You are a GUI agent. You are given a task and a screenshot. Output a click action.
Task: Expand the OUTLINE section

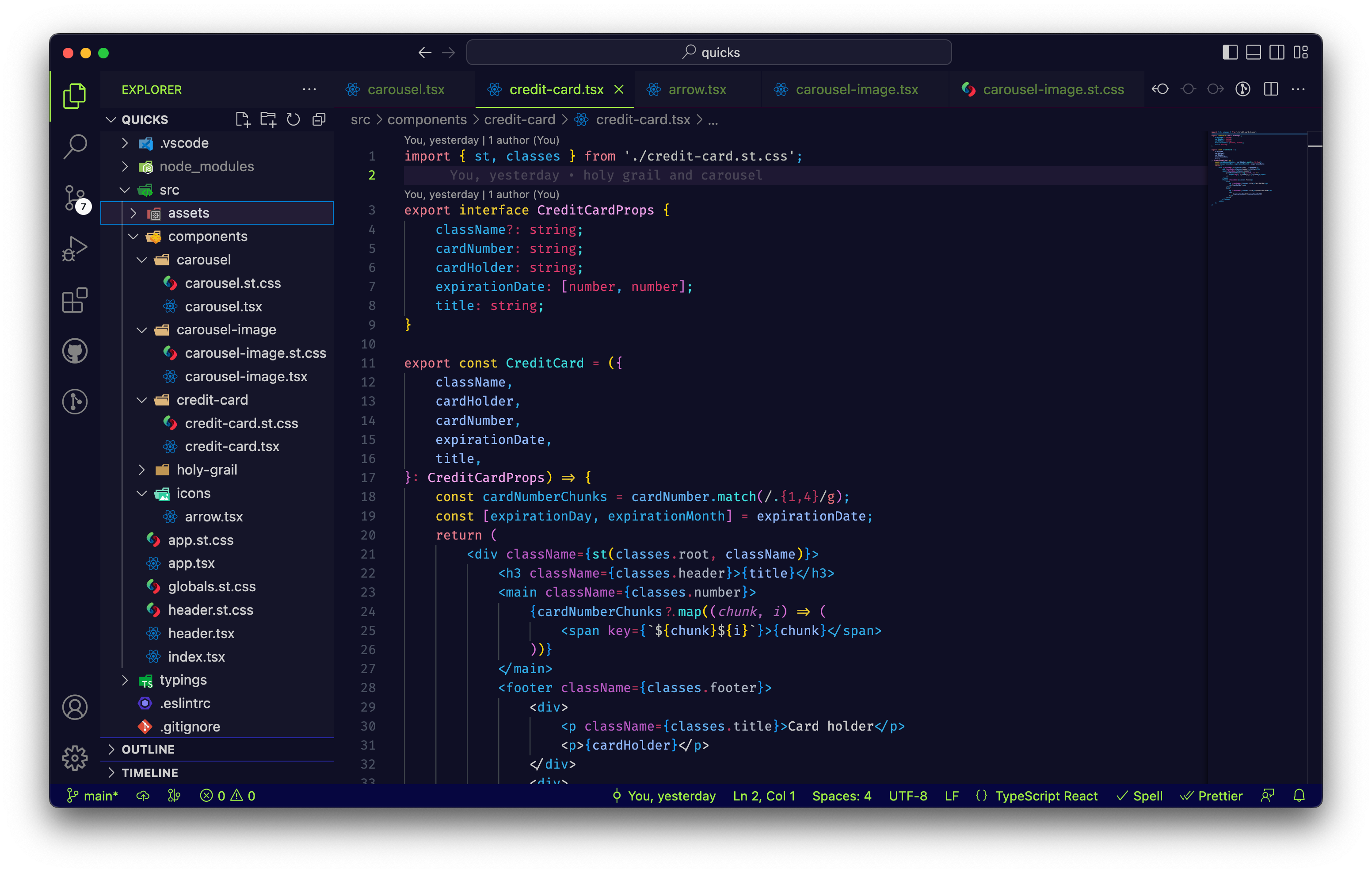point(148,749)
